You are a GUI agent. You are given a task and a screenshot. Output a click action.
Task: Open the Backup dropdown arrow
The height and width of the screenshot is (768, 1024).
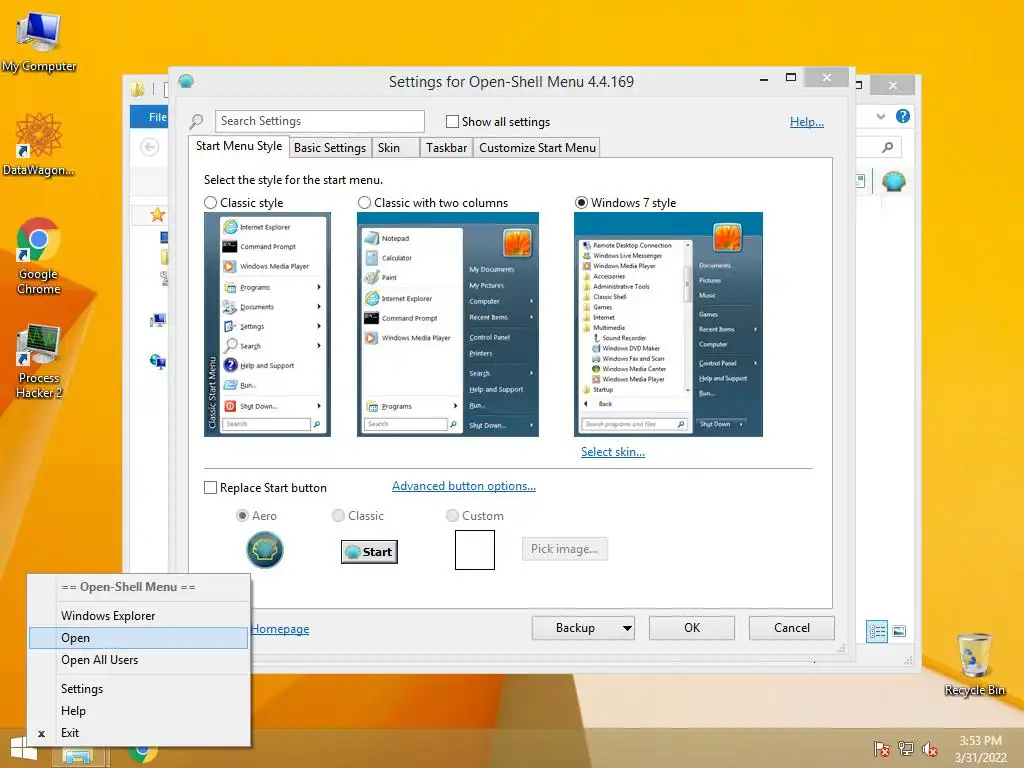point(627,628)
